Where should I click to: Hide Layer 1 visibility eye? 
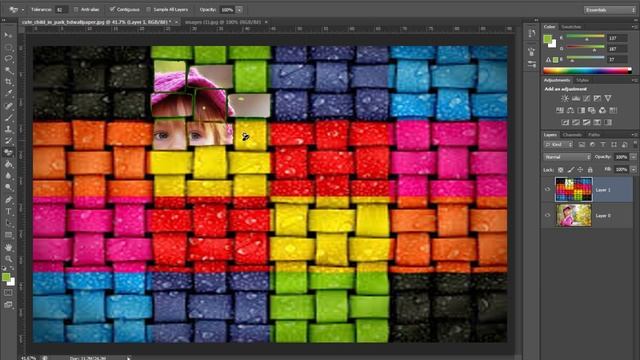tap(548, 189)
